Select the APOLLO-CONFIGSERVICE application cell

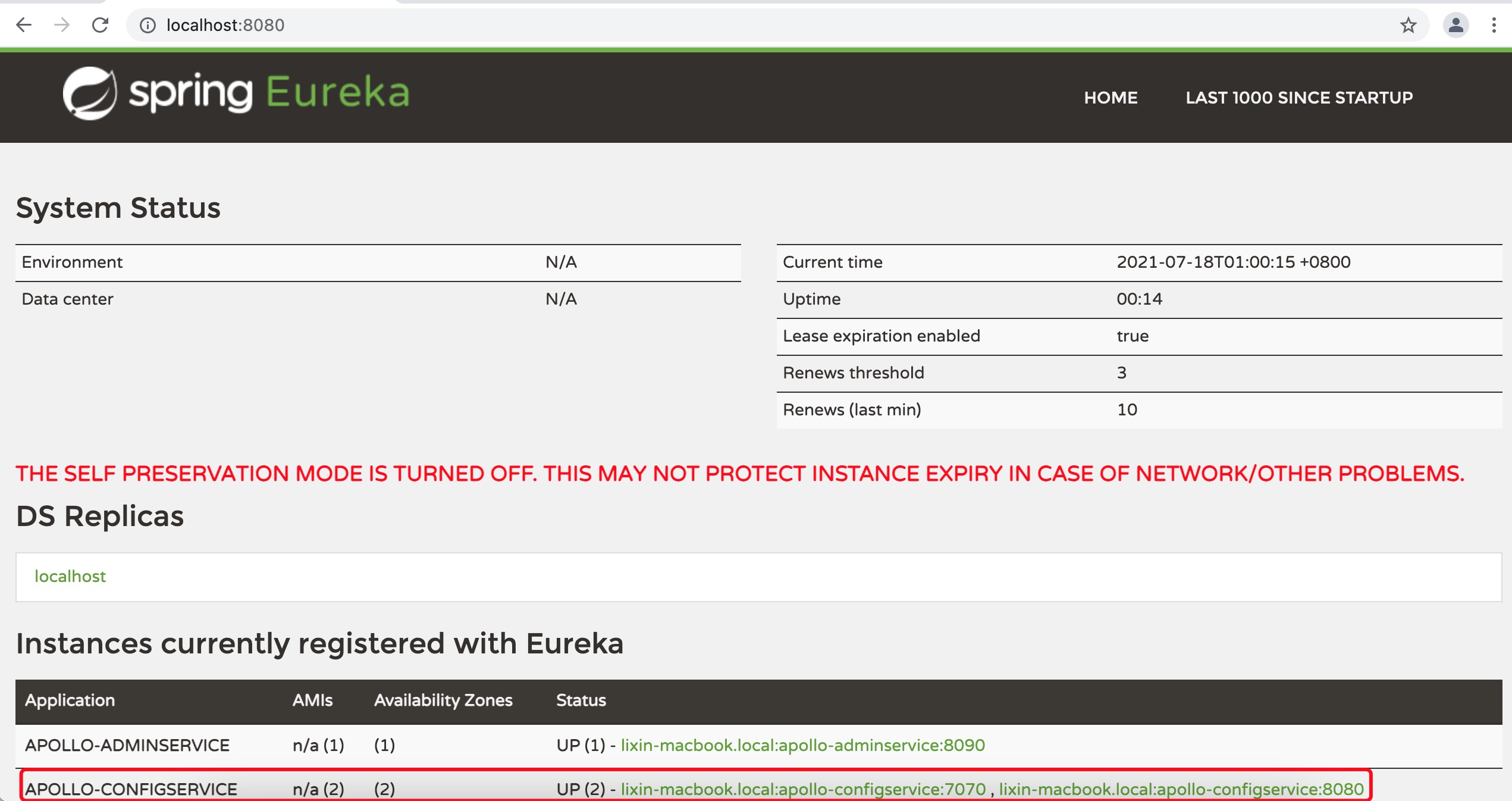131,789
